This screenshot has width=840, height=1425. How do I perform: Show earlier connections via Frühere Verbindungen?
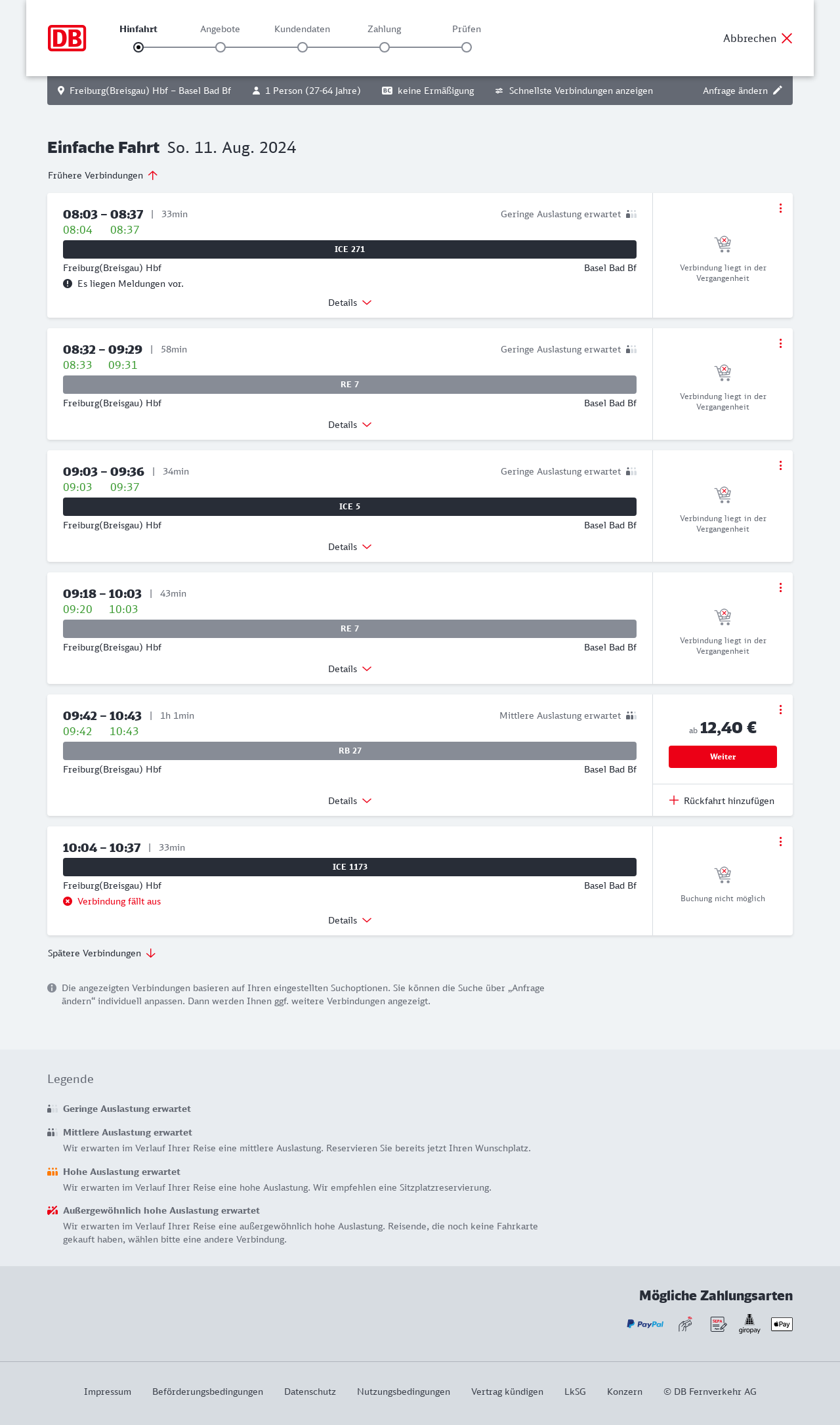tap(102, 175)
